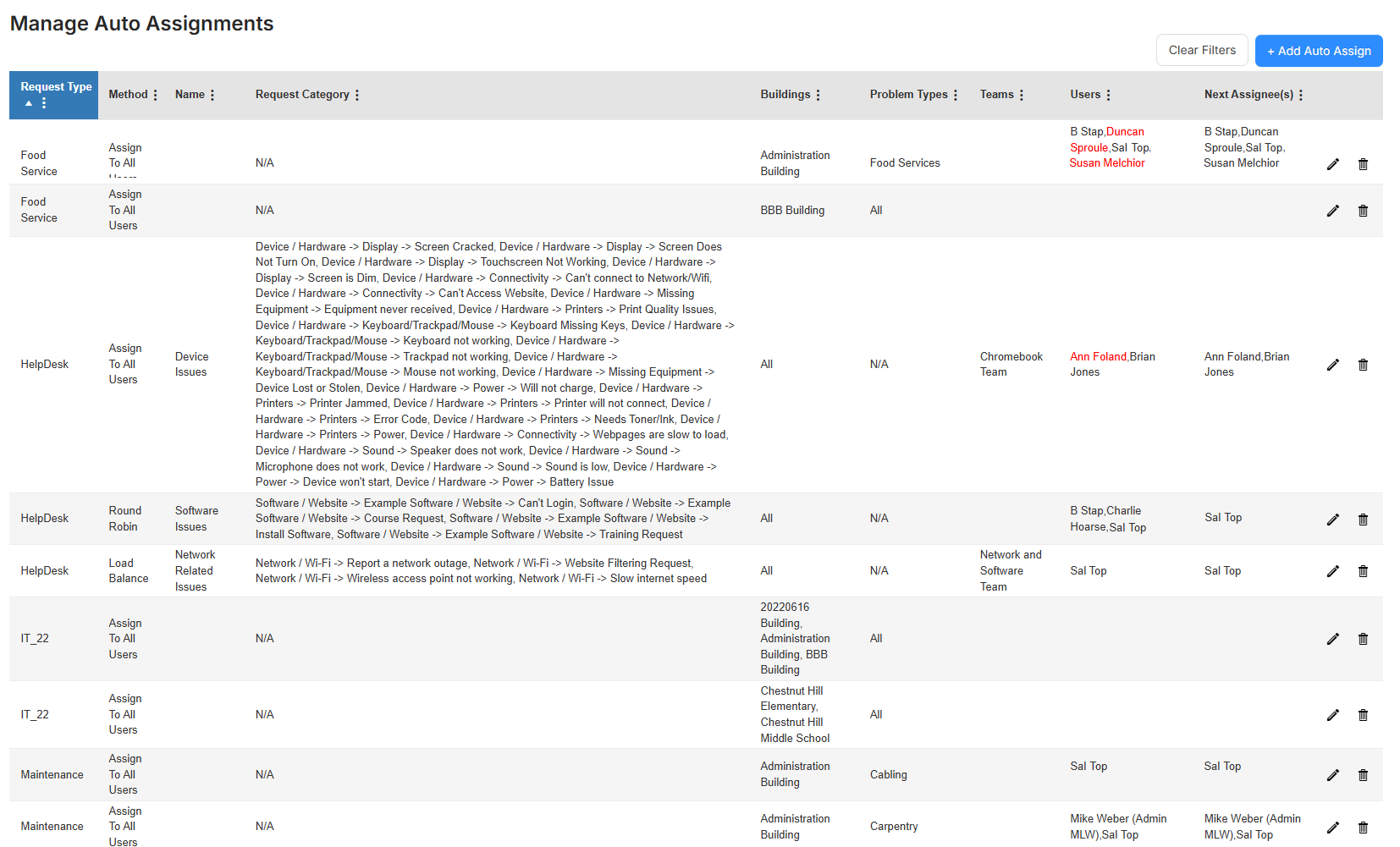Open the Buildings column options menu
This screenshot has height=847, width=1400.
[818, 95]
